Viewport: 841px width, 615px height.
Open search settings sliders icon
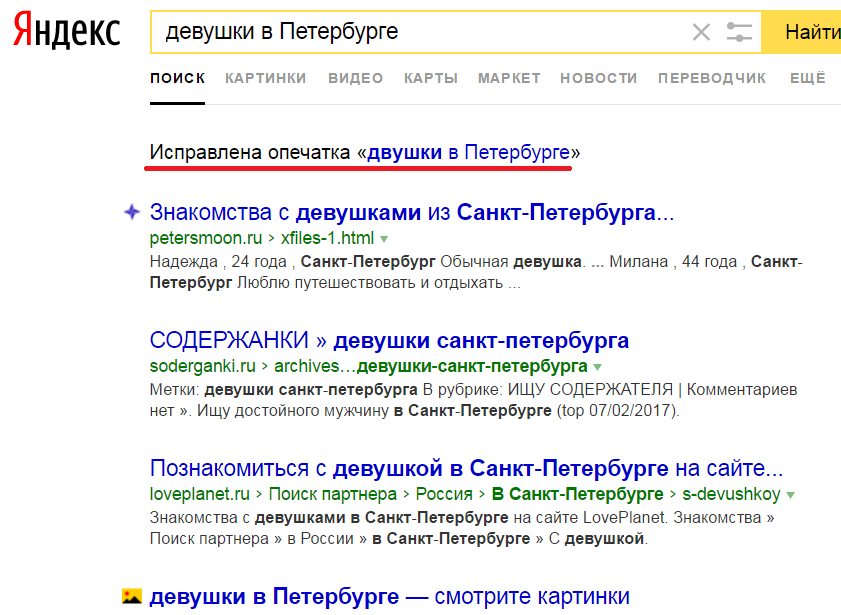[x=739, y=32]
